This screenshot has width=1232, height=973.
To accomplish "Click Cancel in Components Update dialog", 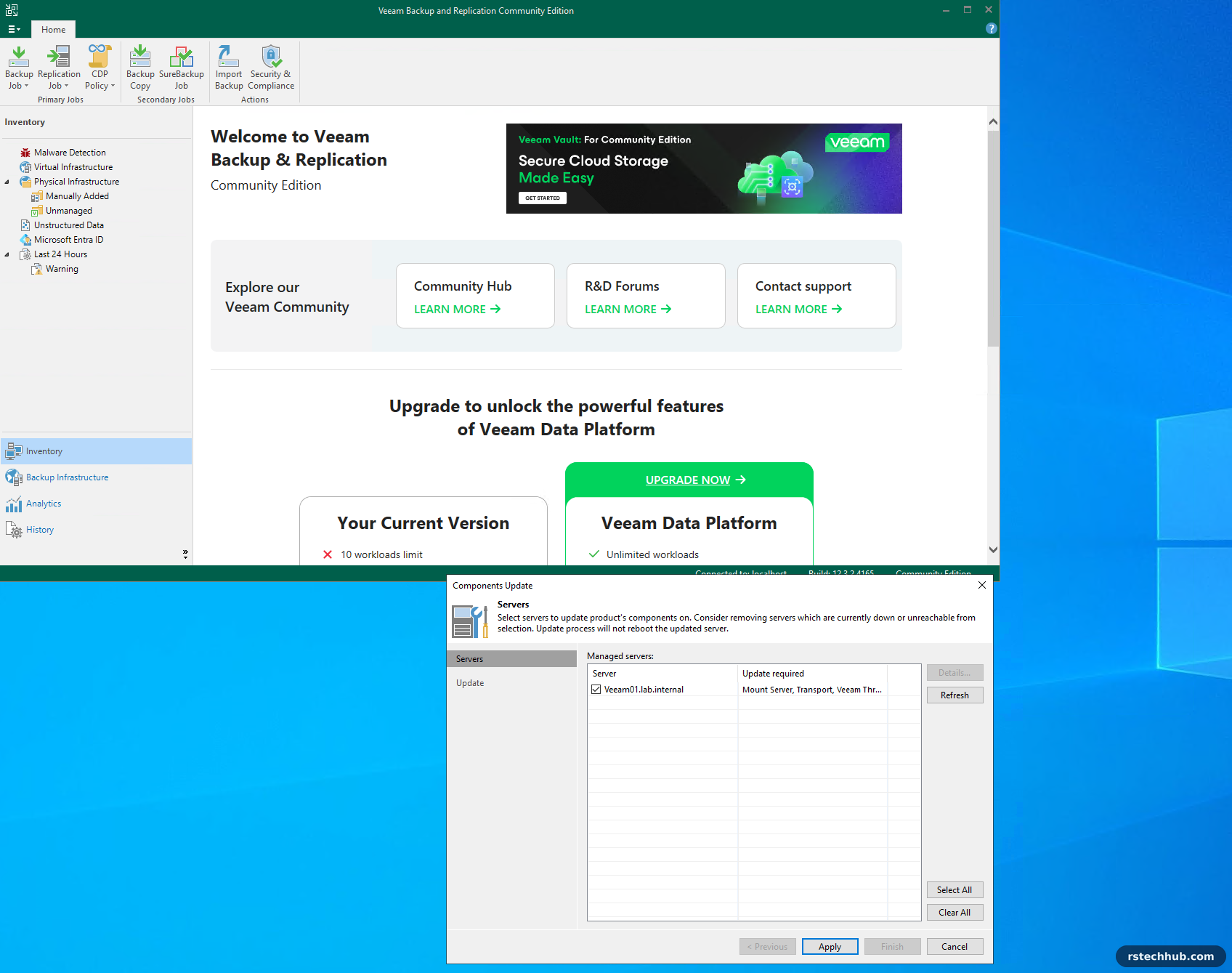I will (x=955, y=947).
